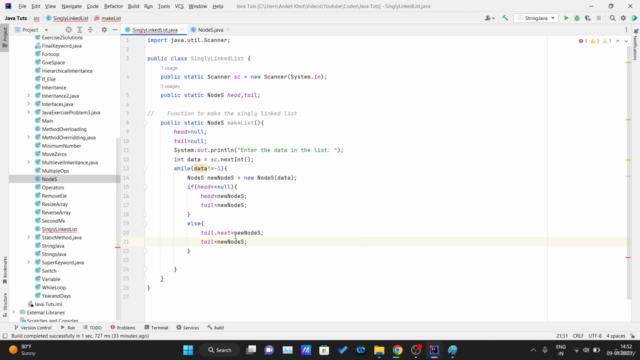Open the Terminal tool window

coord(156,328)
